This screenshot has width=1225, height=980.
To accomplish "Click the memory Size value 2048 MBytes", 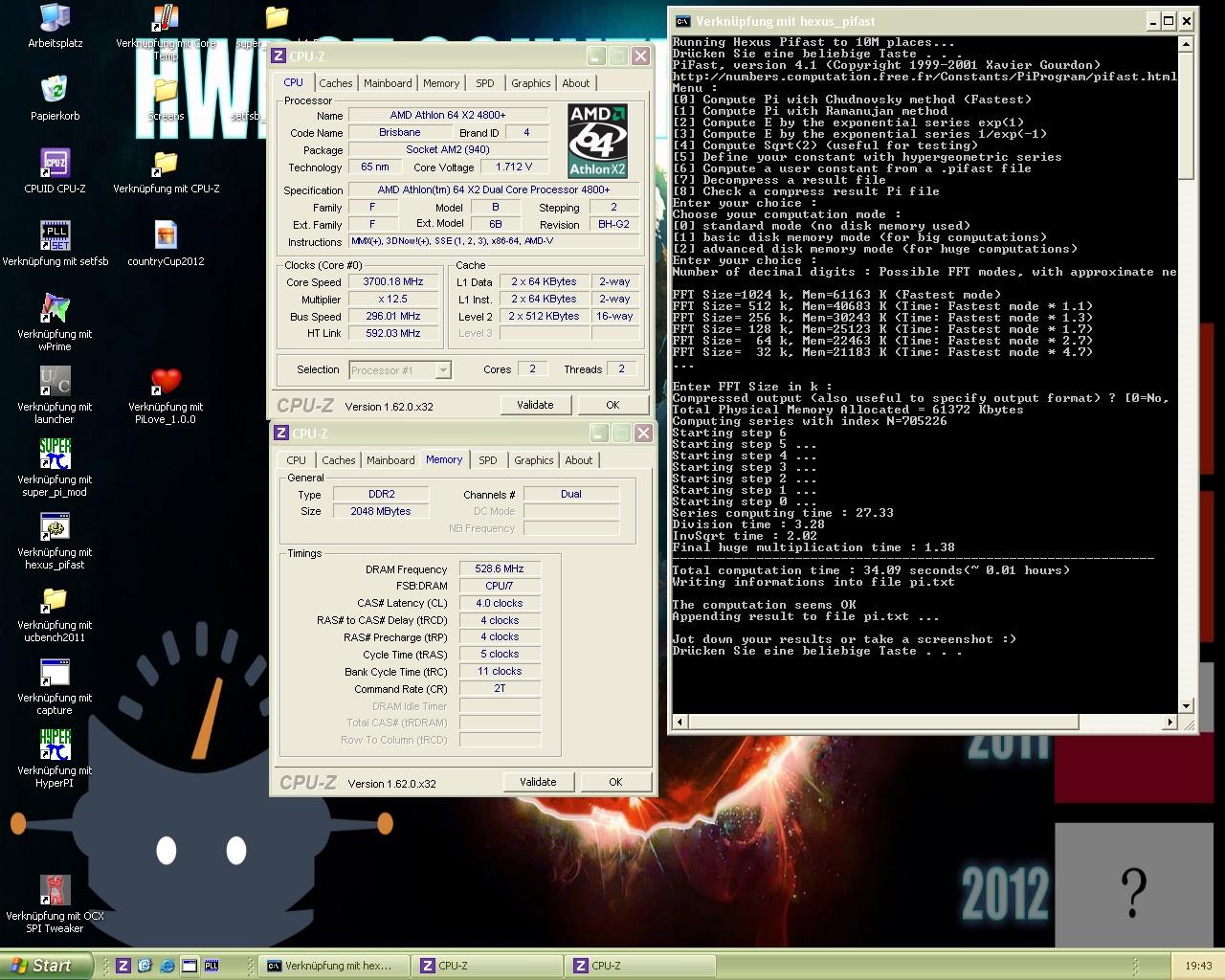I will click(380, 511).
